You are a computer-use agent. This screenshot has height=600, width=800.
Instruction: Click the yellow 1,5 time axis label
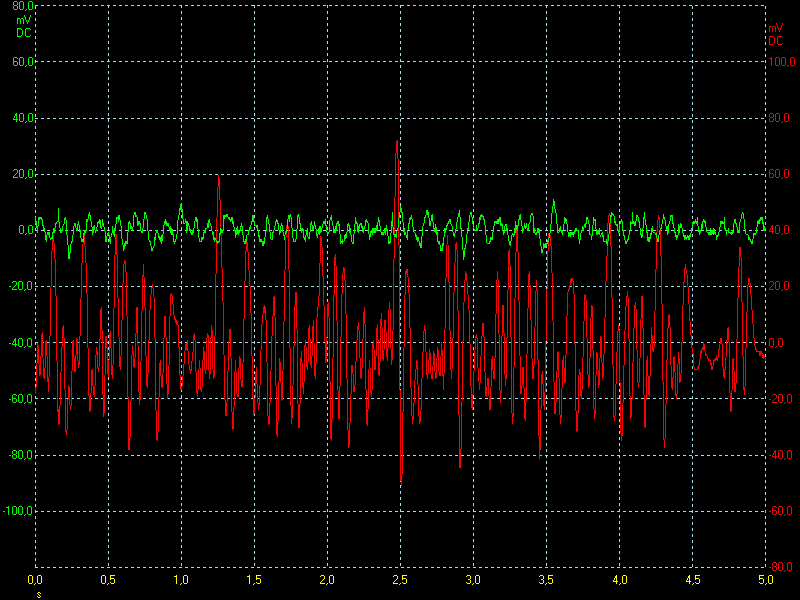(254, 580)
